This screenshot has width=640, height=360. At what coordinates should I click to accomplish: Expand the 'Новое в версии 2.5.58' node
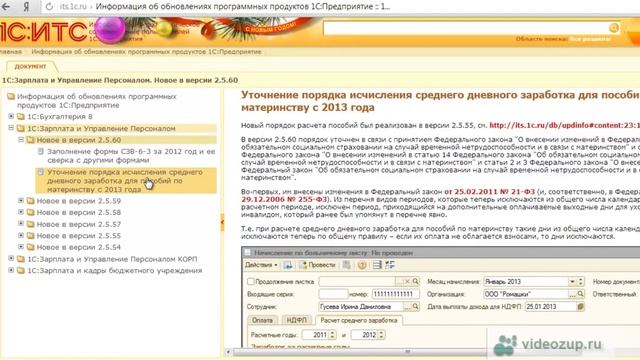[x=21, y=212]
